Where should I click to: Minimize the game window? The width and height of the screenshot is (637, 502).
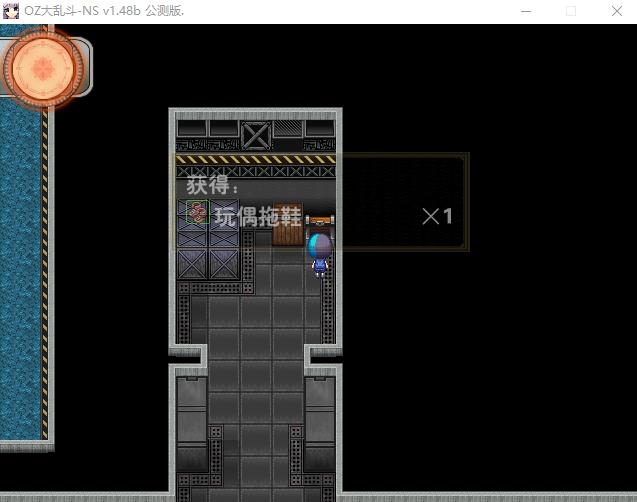point(526,11)
